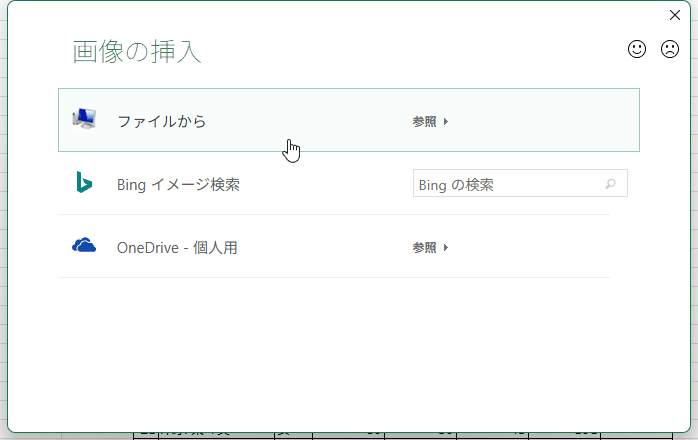Send negative feedback with frowning face
Image resolution: width=698 pixels, height=440 pixels.
click(670, 49)
